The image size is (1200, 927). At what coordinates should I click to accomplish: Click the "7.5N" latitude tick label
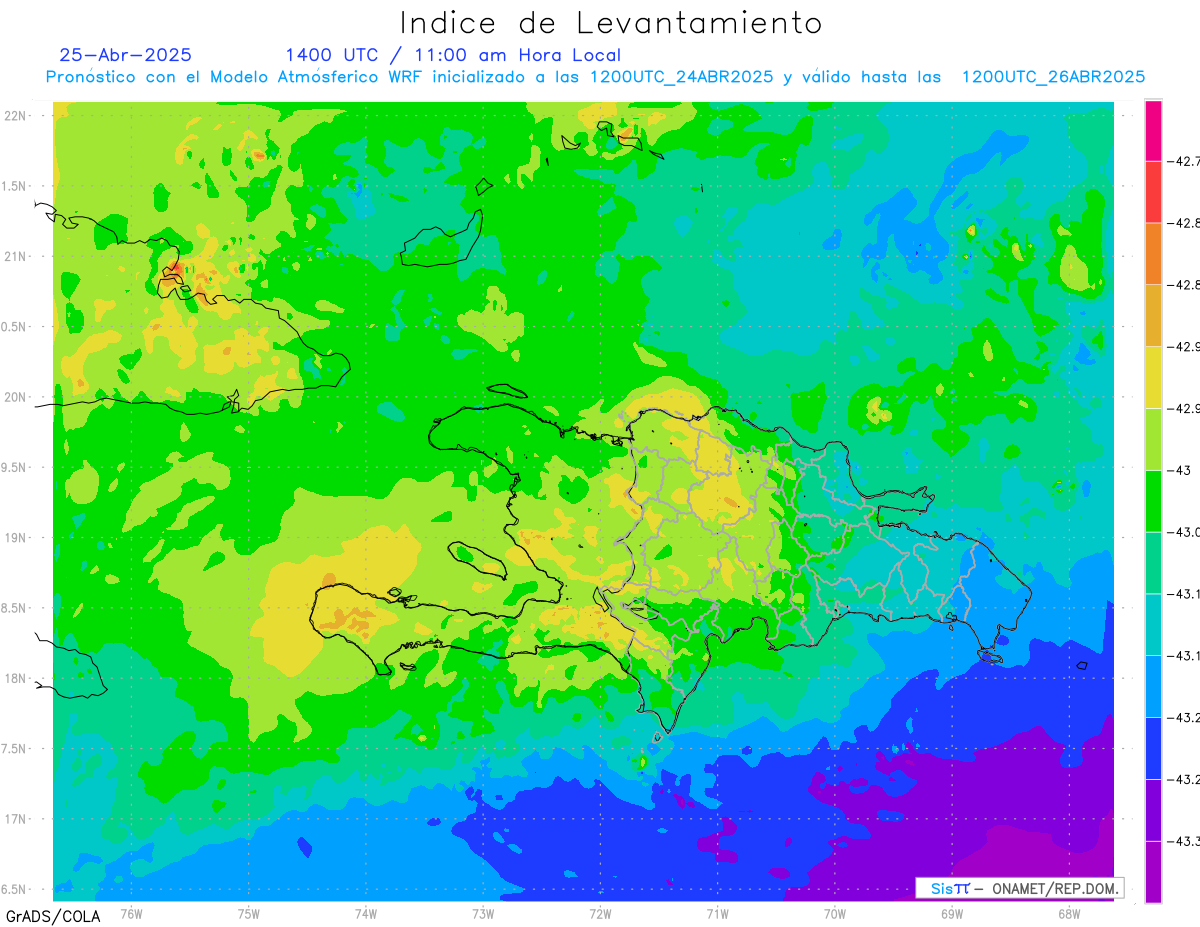15,750
